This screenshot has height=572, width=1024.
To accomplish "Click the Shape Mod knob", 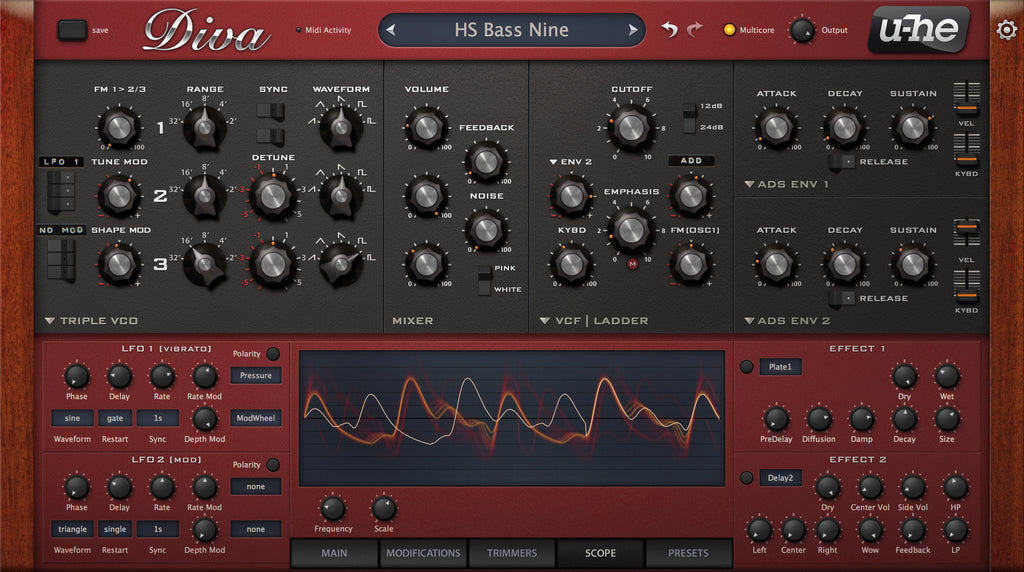I will (119, 264).
